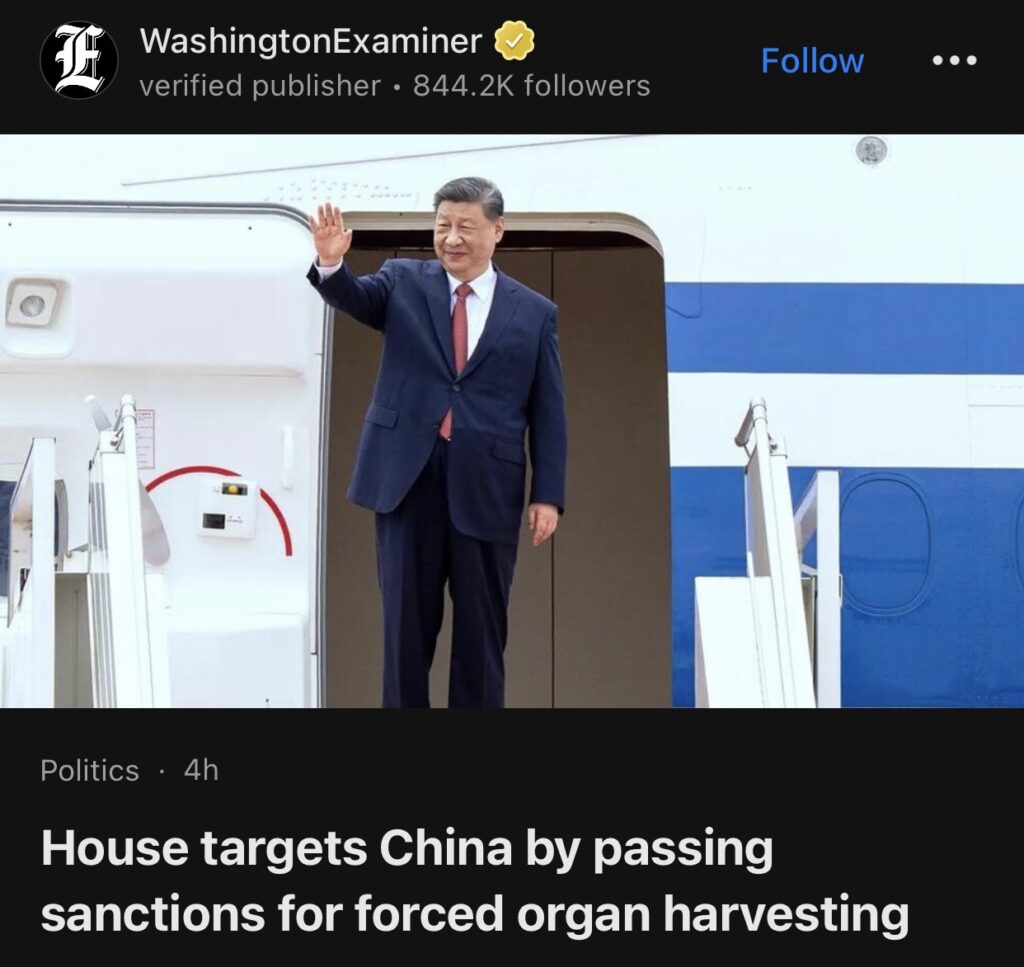Image resolution: width=1024 pixels, height=967 pixels.
Task: Click the verified publisher label
Action: [x=260, y=86]
